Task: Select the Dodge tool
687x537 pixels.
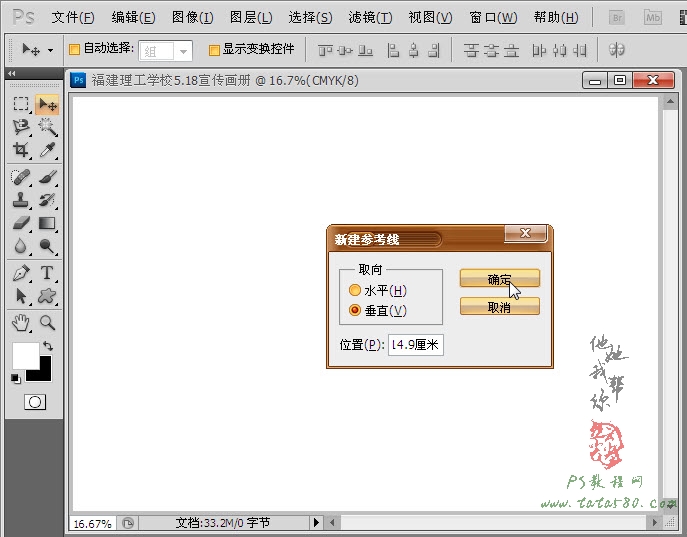Action: (x=47, y=246)
